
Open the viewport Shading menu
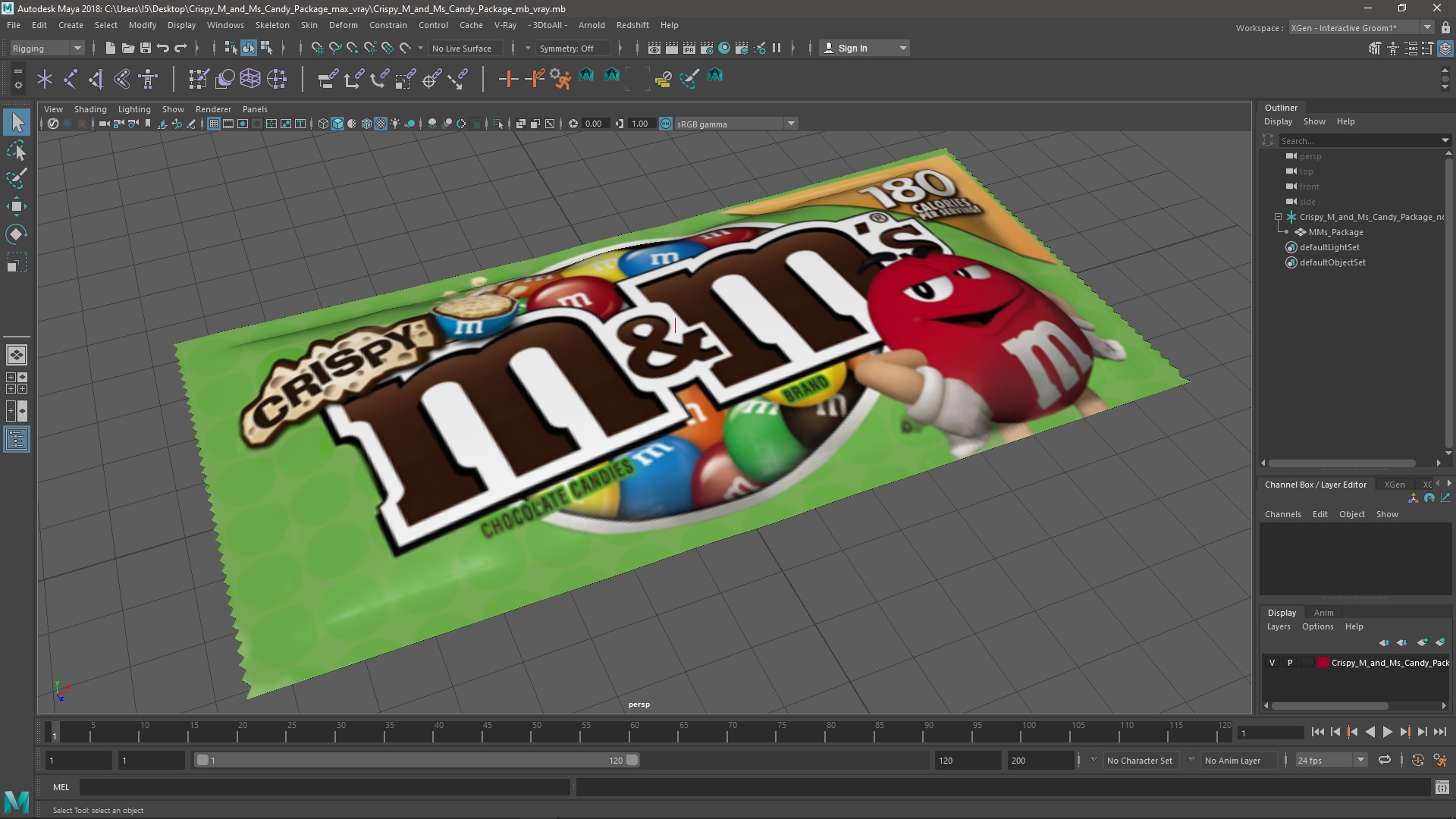click(90, 109)
